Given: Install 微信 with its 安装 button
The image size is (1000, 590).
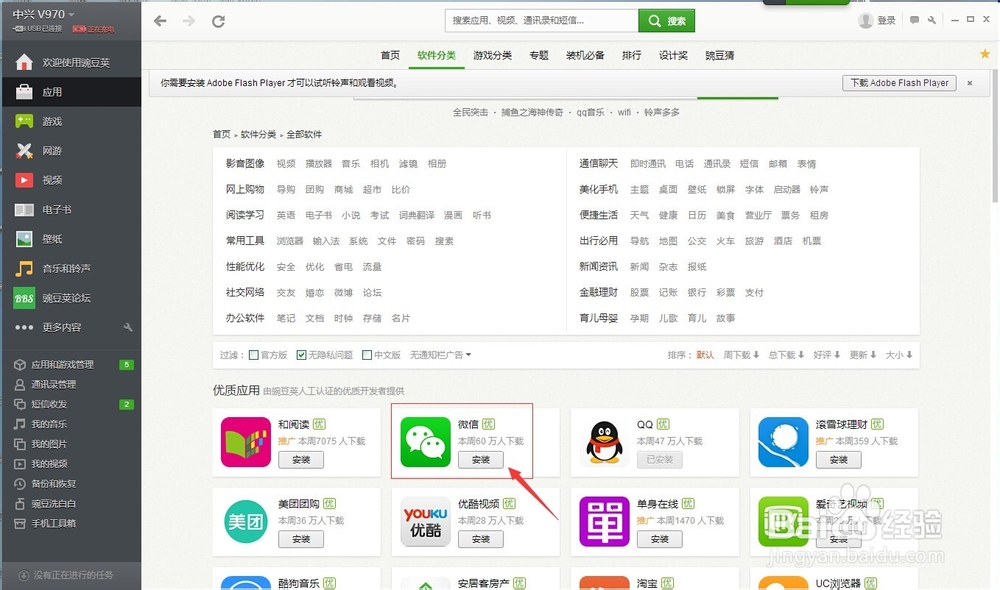Looking at the screenshot, I should pyautogui.click(x=480, y=460).
